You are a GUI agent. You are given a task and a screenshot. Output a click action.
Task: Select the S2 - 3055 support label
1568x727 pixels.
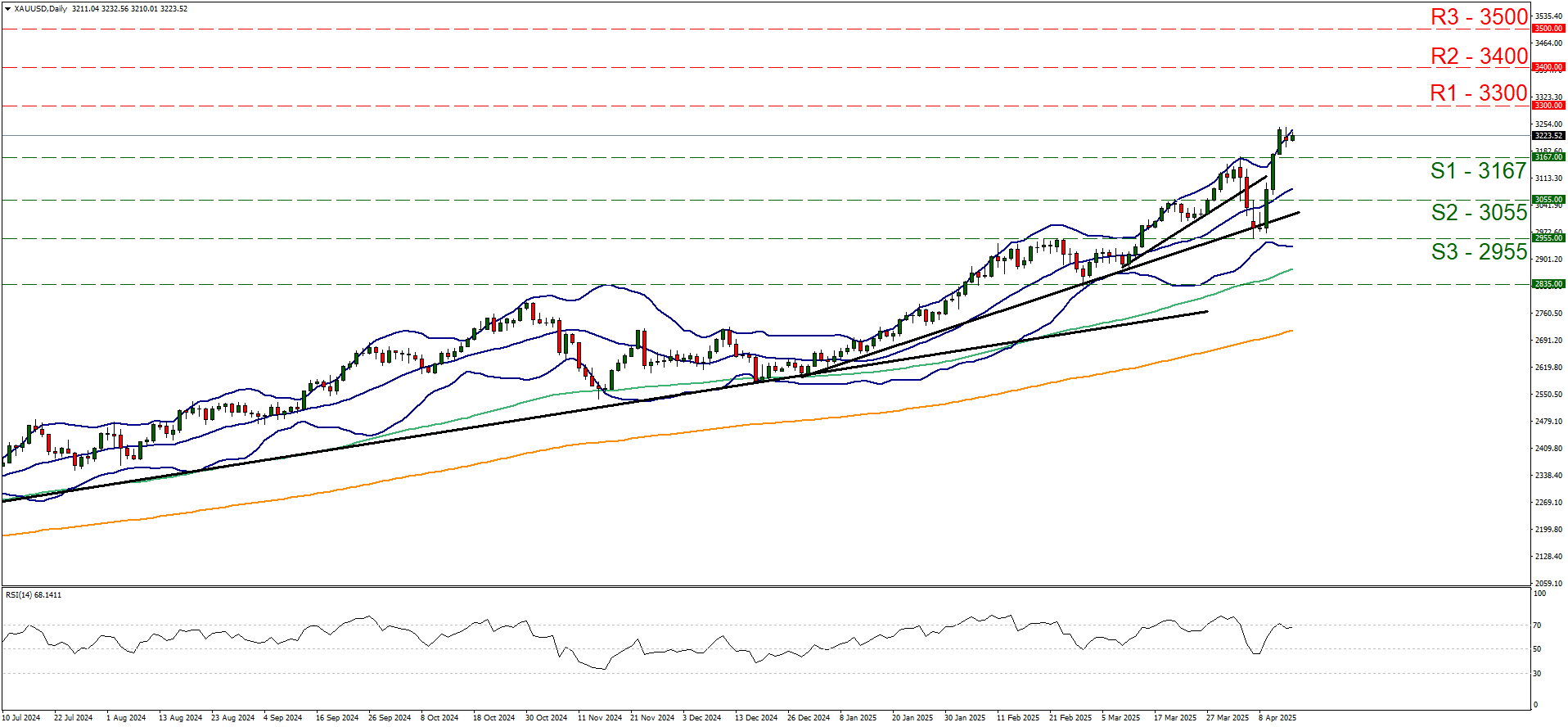pyautogui.click(x=1479, y=212)
